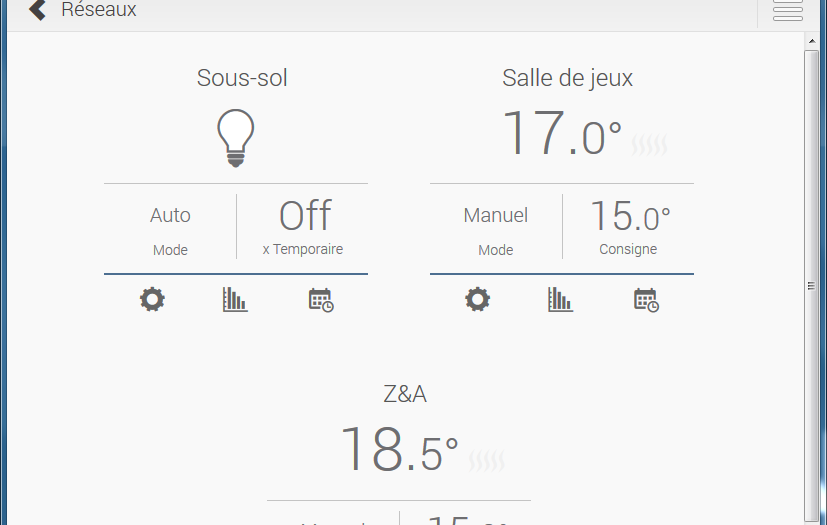Image resolution: width=827 pixels, height=525 pixels.
Task: Change Sous-sol Auto mode
Action: point(170,216)
